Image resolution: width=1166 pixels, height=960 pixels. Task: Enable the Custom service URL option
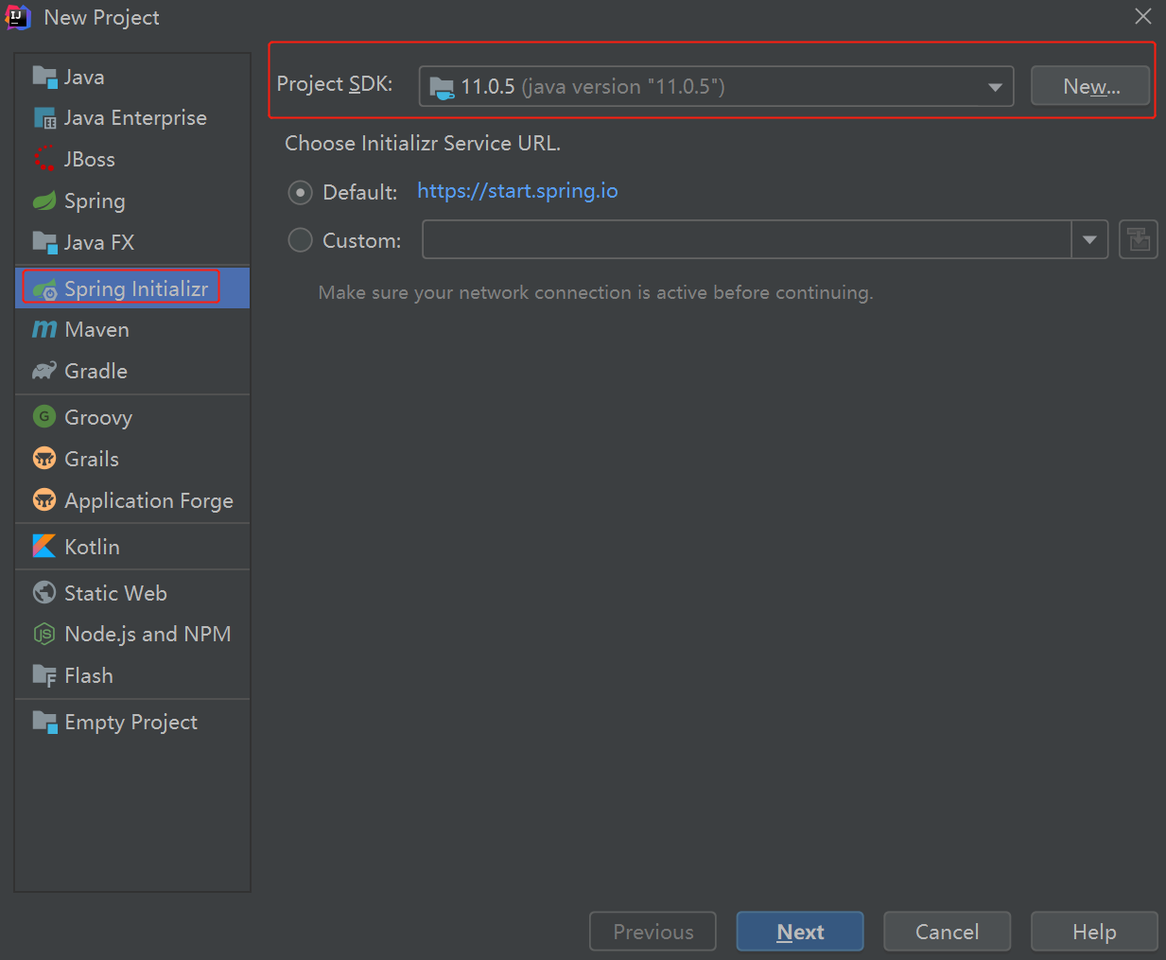[300, 240]
